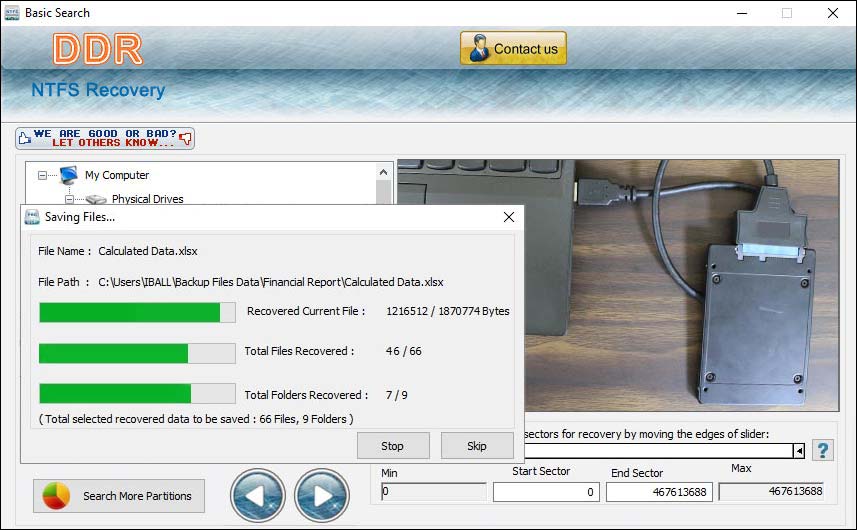This screenshot has width=857, height=530.
Task: Collapse the My Computer tree node
Action: [x=42, y=175]
